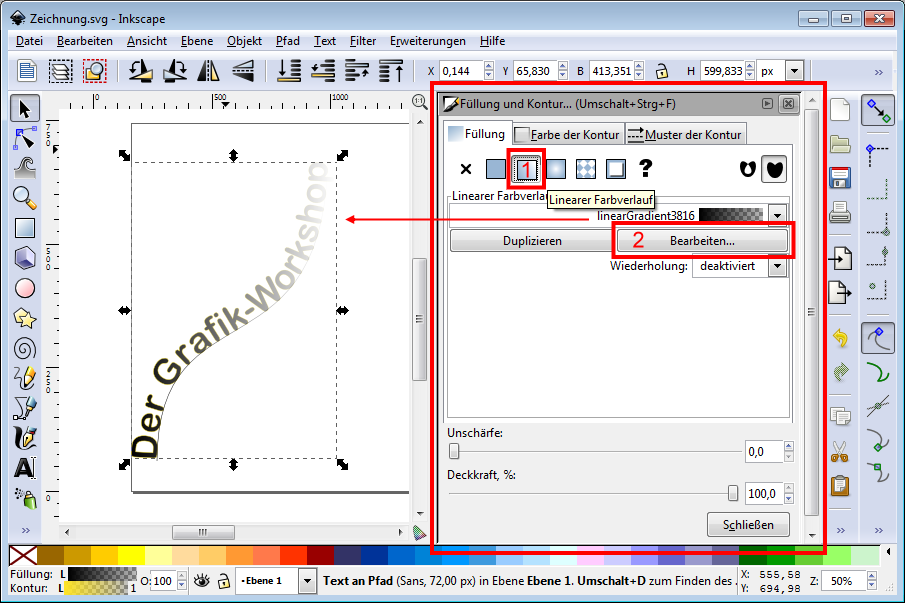Viewport: 905px width, 603px height.
Task: Click the Undo yellow arrow icon
Action: click(x=840, y=338)
